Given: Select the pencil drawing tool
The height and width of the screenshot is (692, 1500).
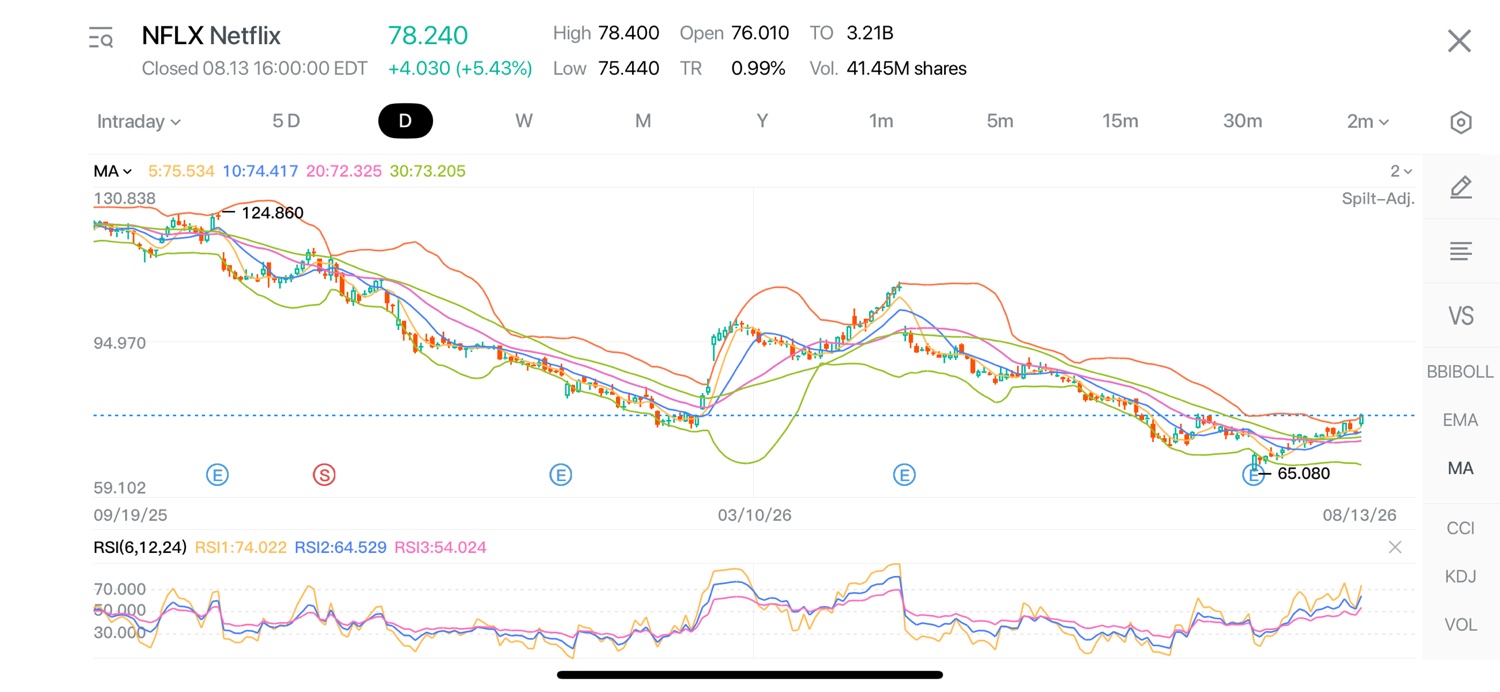Looking at the screenshot, I should pyautogui.click(x=1460, y=187).
